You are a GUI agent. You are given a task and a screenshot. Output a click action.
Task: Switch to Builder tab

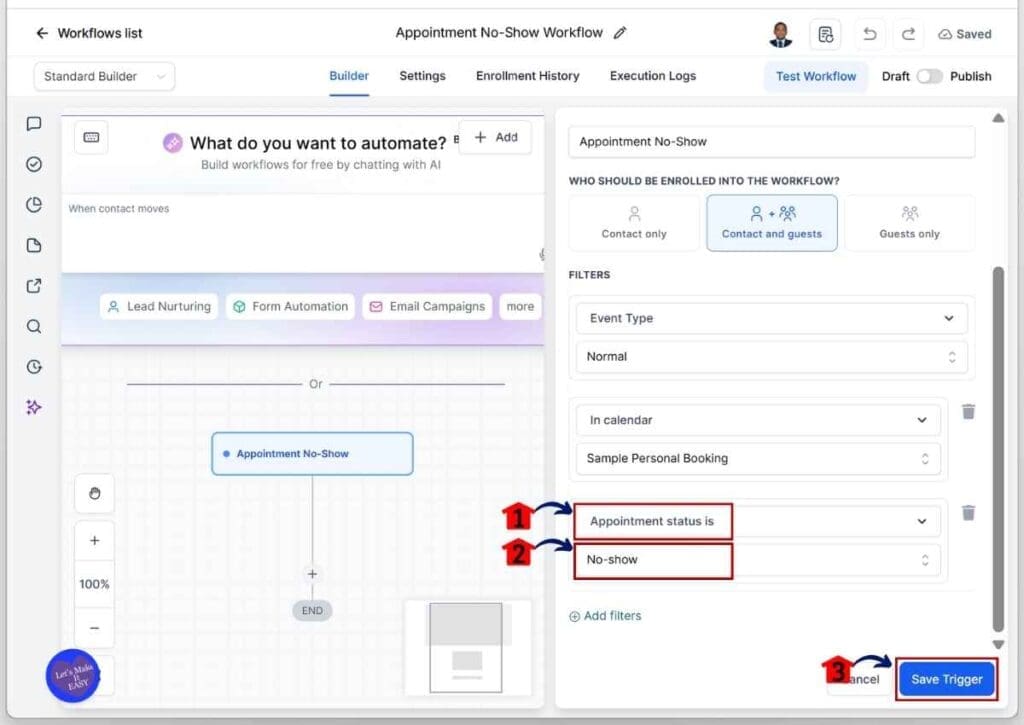[x=349, y=76]
